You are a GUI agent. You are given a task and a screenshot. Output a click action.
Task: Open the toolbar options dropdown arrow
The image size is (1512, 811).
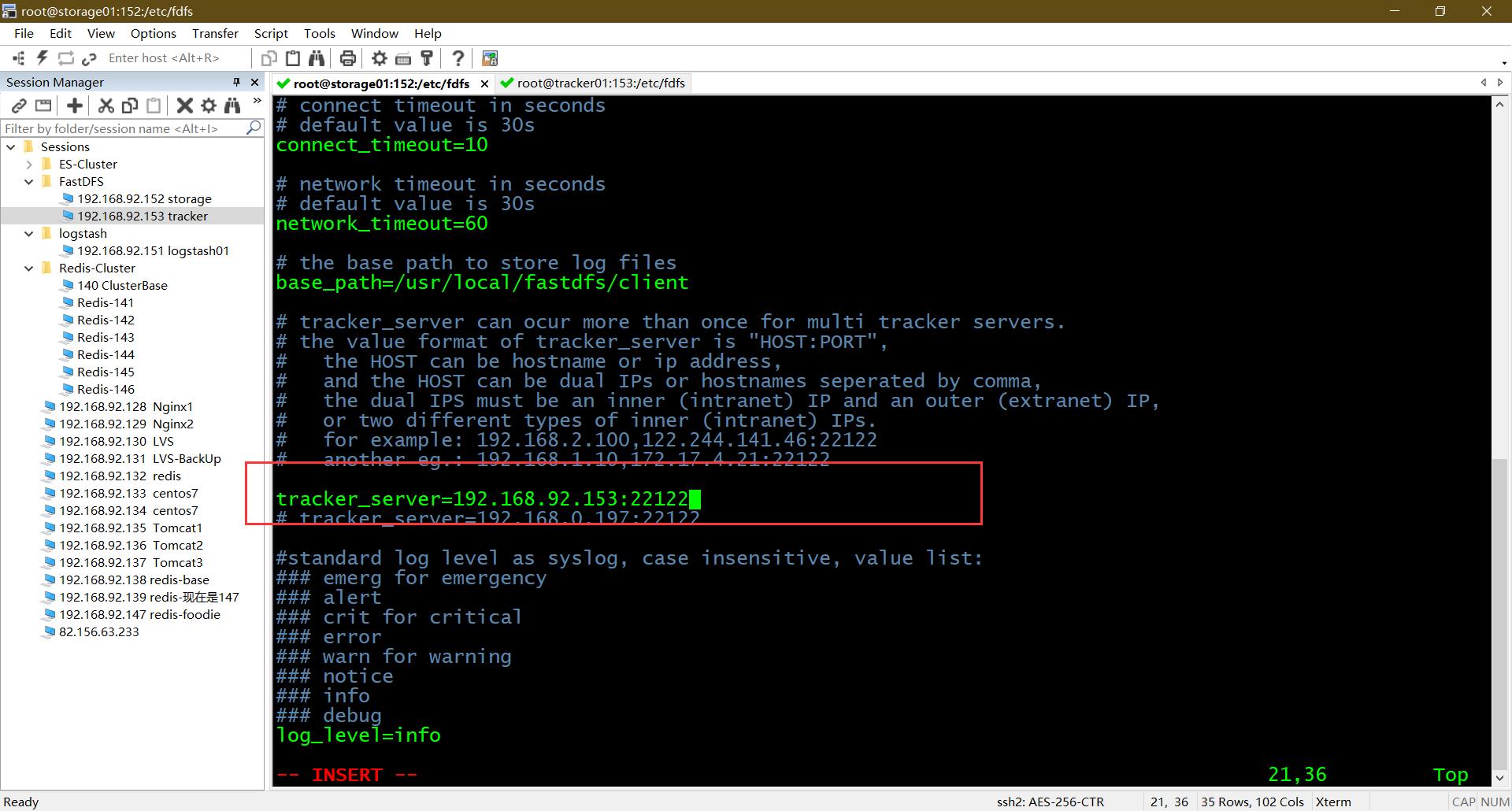(1504, 62)
